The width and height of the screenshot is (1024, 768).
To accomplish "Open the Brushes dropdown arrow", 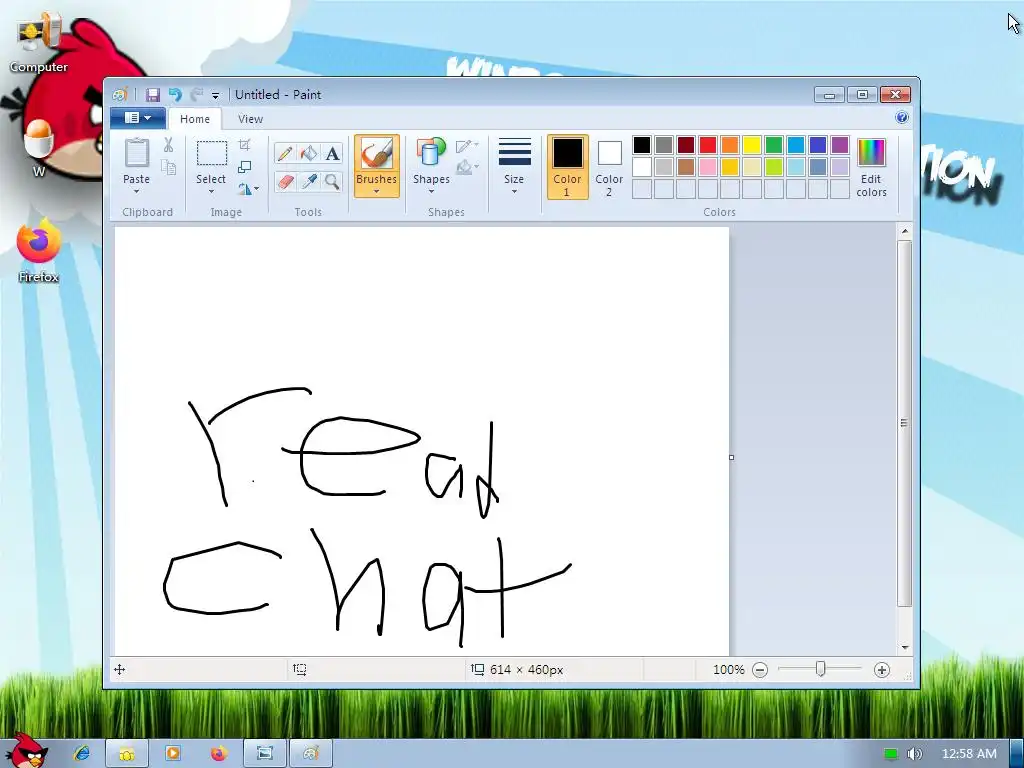I will pos(377,192).
